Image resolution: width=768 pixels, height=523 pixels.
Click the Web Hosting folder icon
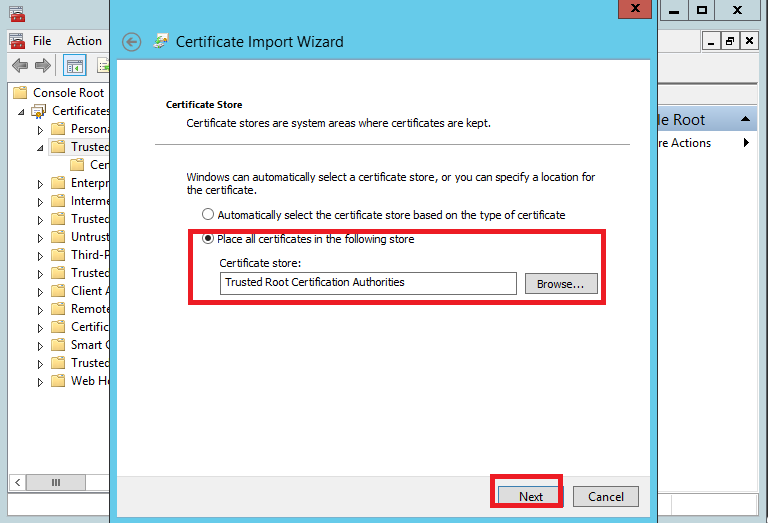pos(58,381)
